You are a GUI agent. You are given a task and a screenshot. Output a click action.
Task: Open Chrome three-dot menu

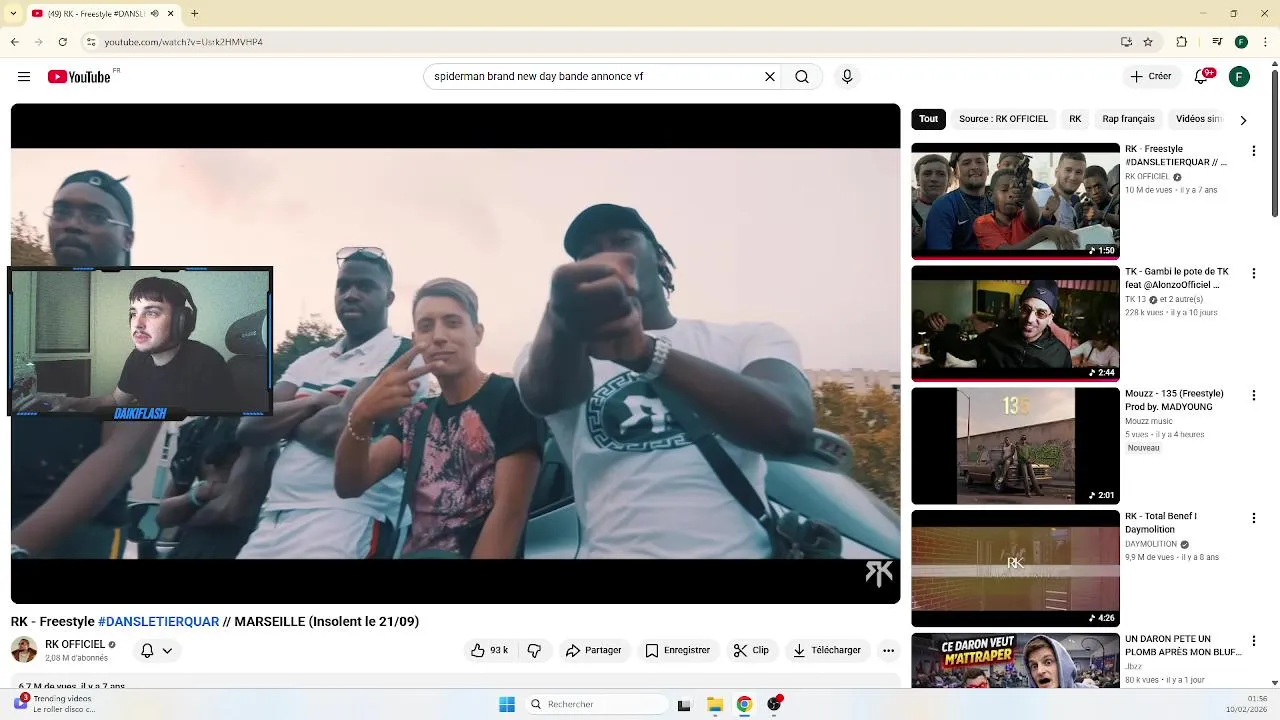1265,42
